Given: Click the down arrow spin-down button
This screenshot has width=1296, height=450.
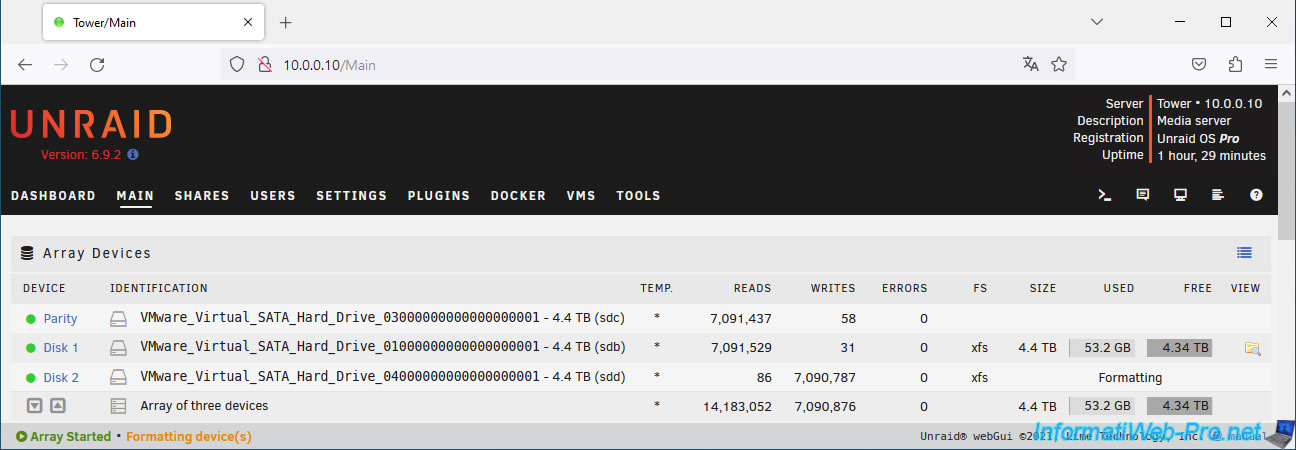Looking at the screenshot, I should 34,406.
